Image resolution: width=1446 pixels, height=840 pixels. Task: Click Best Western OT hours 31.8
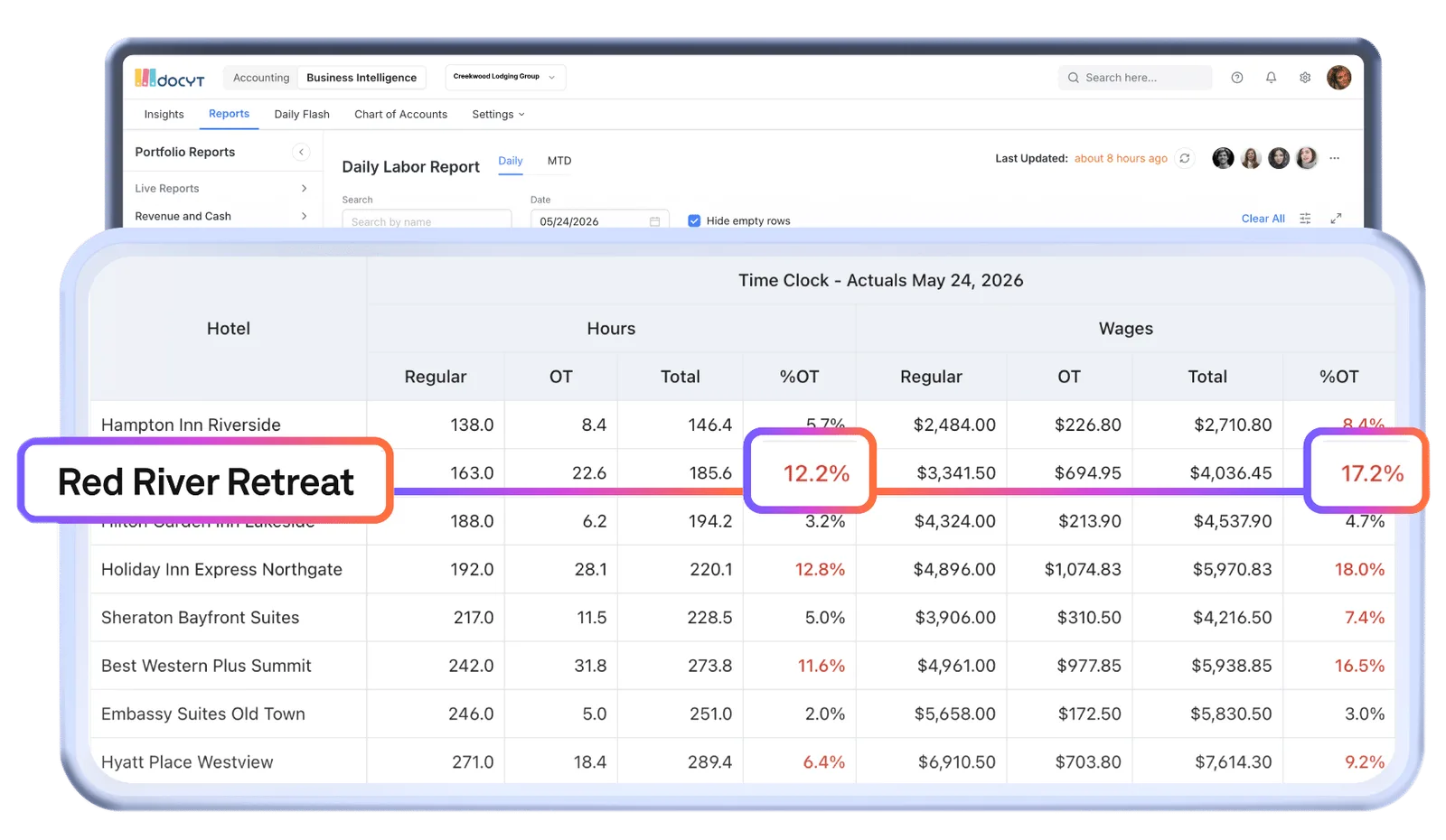coord(590,666)
